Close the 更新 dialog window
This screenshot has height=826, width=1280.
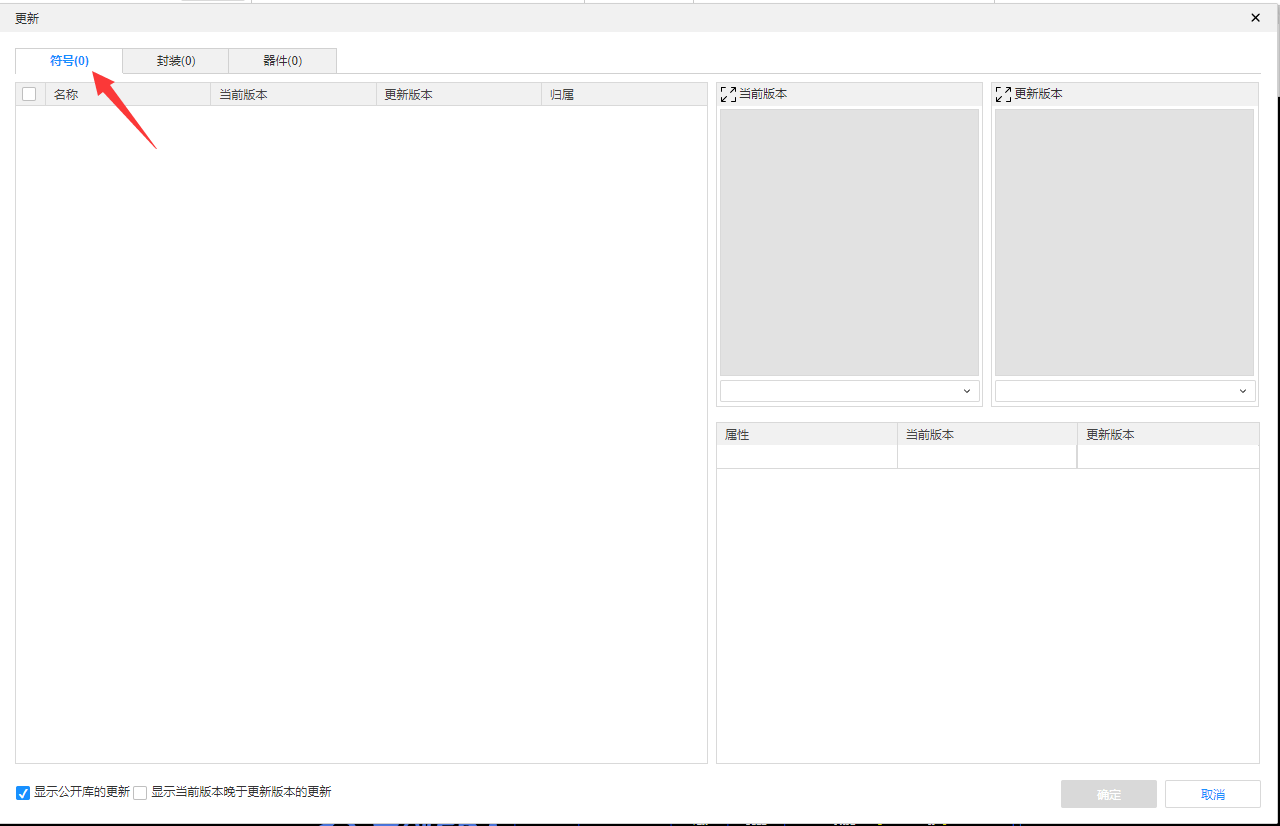1255,18
